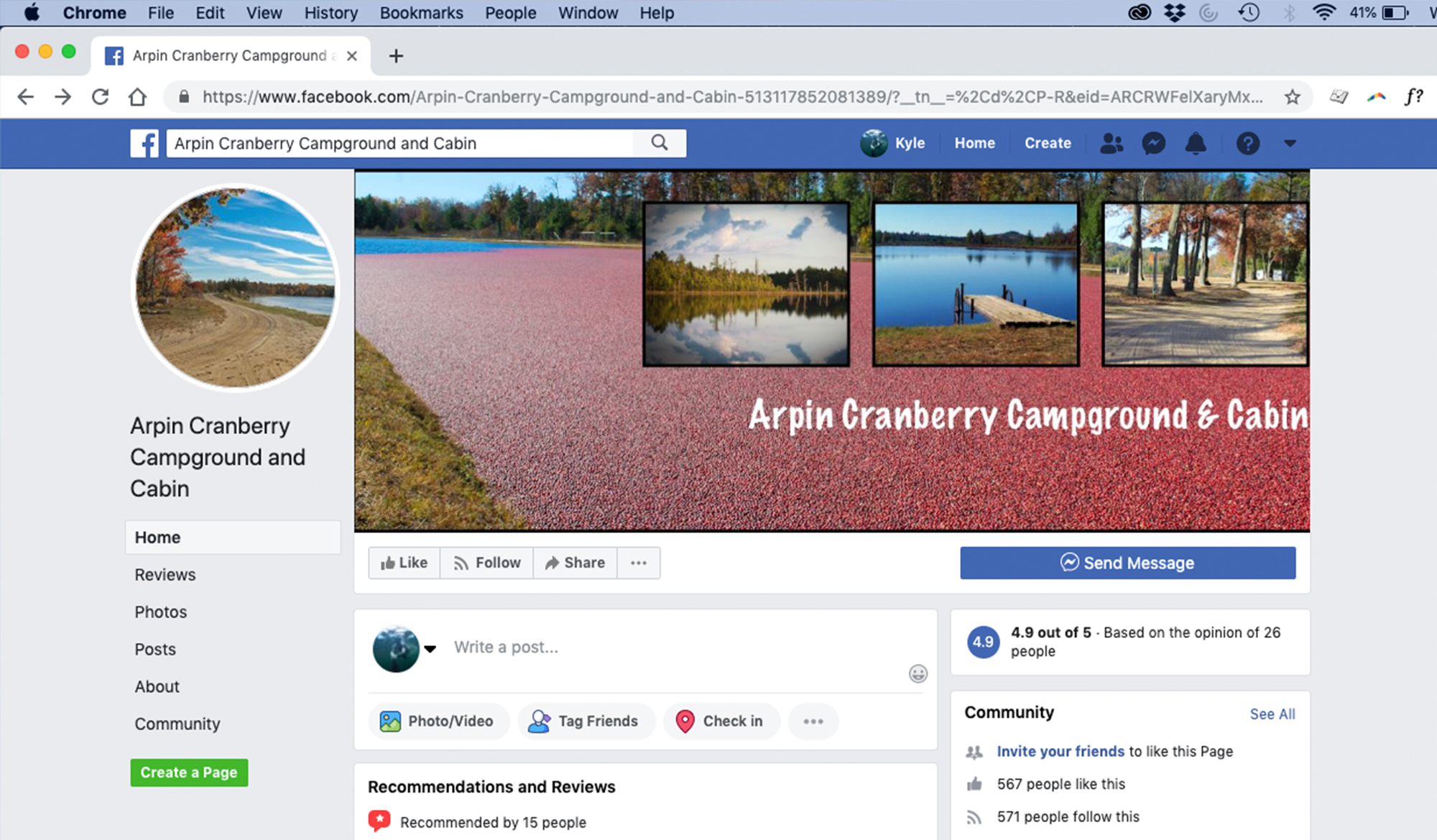Open the Bookmarks menu
The width and height of the screenshot is (1437, 840).
tap(421, 12)
